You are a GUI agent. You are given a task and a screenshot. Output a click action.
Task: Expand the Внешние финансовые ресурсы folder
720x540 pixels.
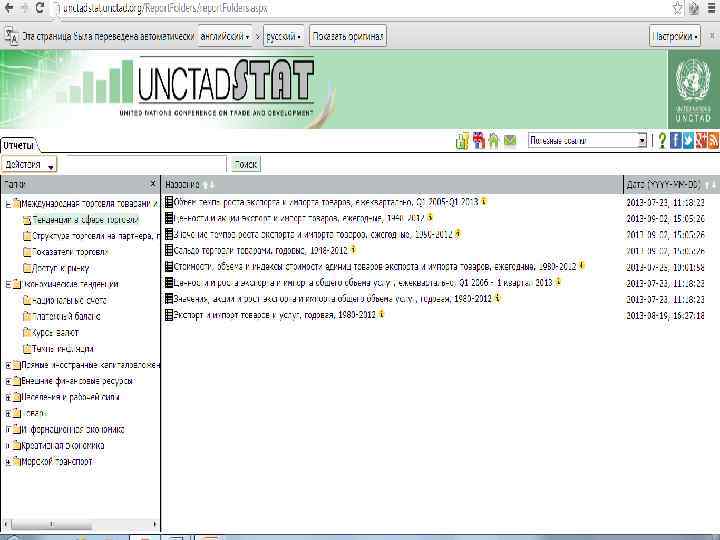[x=8, y=381]
